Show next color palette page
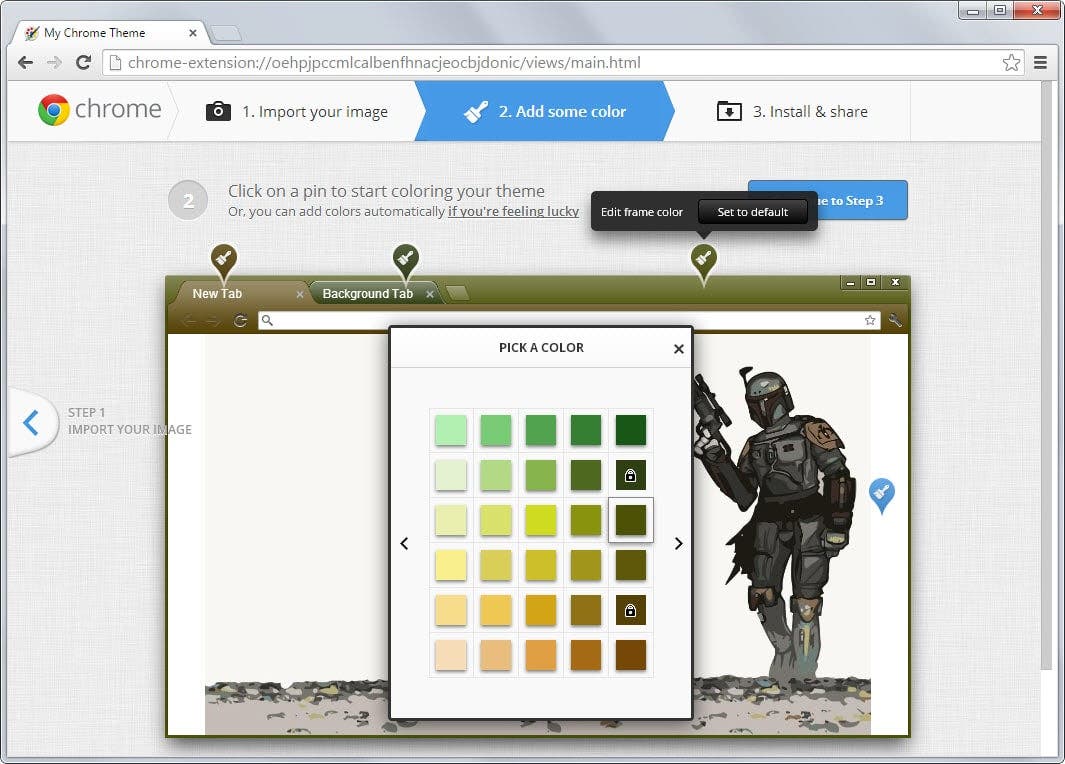 tap(678, 543)
